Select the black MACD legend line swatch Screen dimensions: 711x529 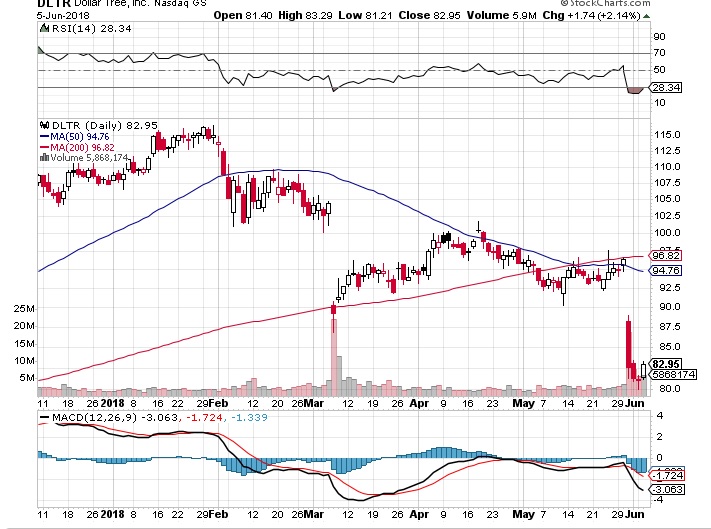click(44, 417)
